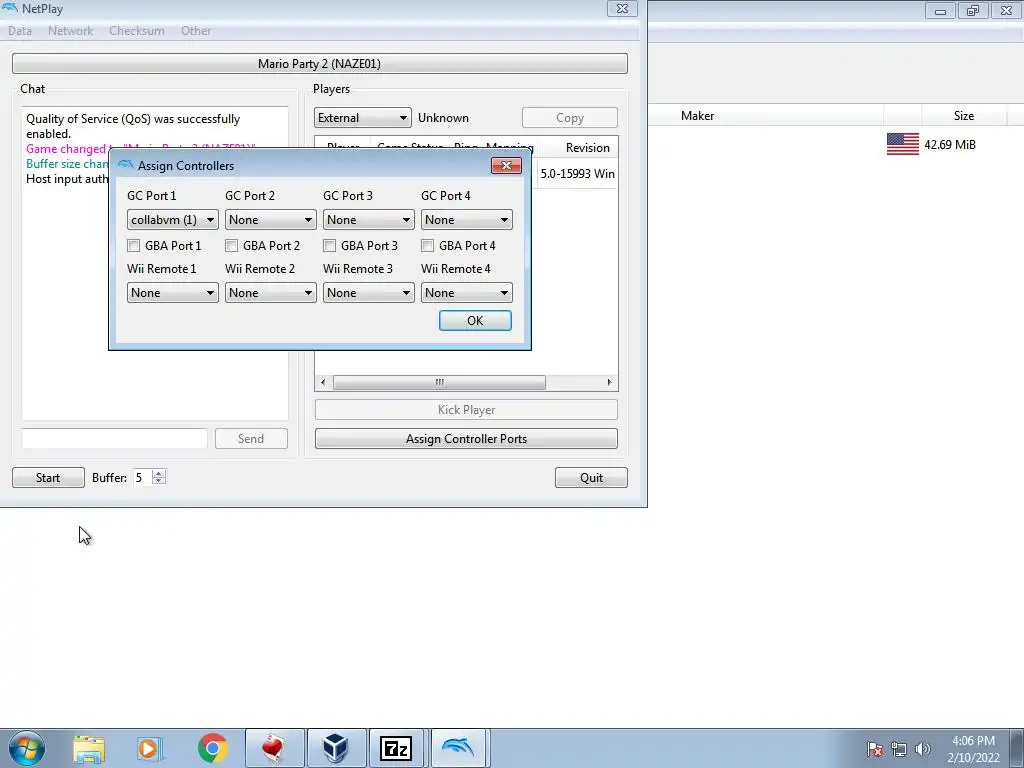The width and height of the screenshot is (1024, 768).
Task: Click the Mario Party 2 (NAZE01) game button
Action: click(319, 63)
